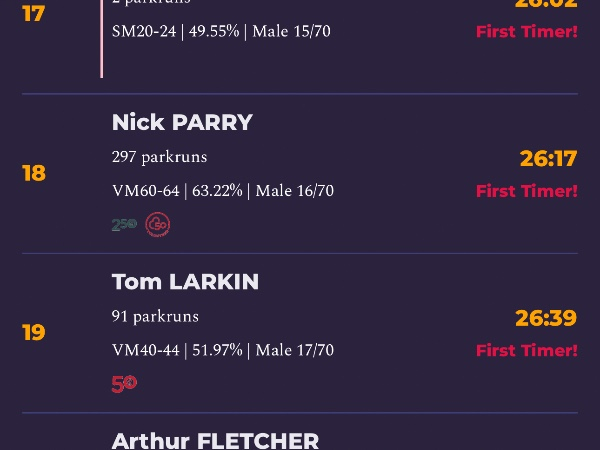
Task: Click the volunteer 50 heart badge
Action: (158, 224)
